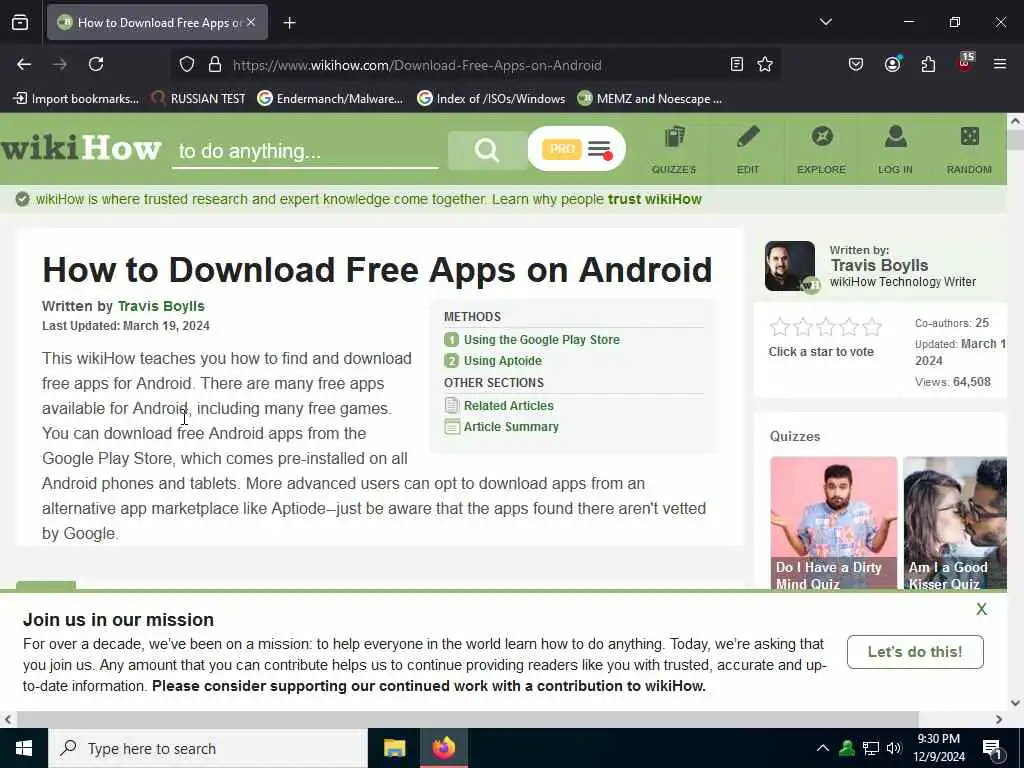Click horizontal scrollbar right arrow
The height and width of the screenshot is (768, 1024).
pos(999,719)
